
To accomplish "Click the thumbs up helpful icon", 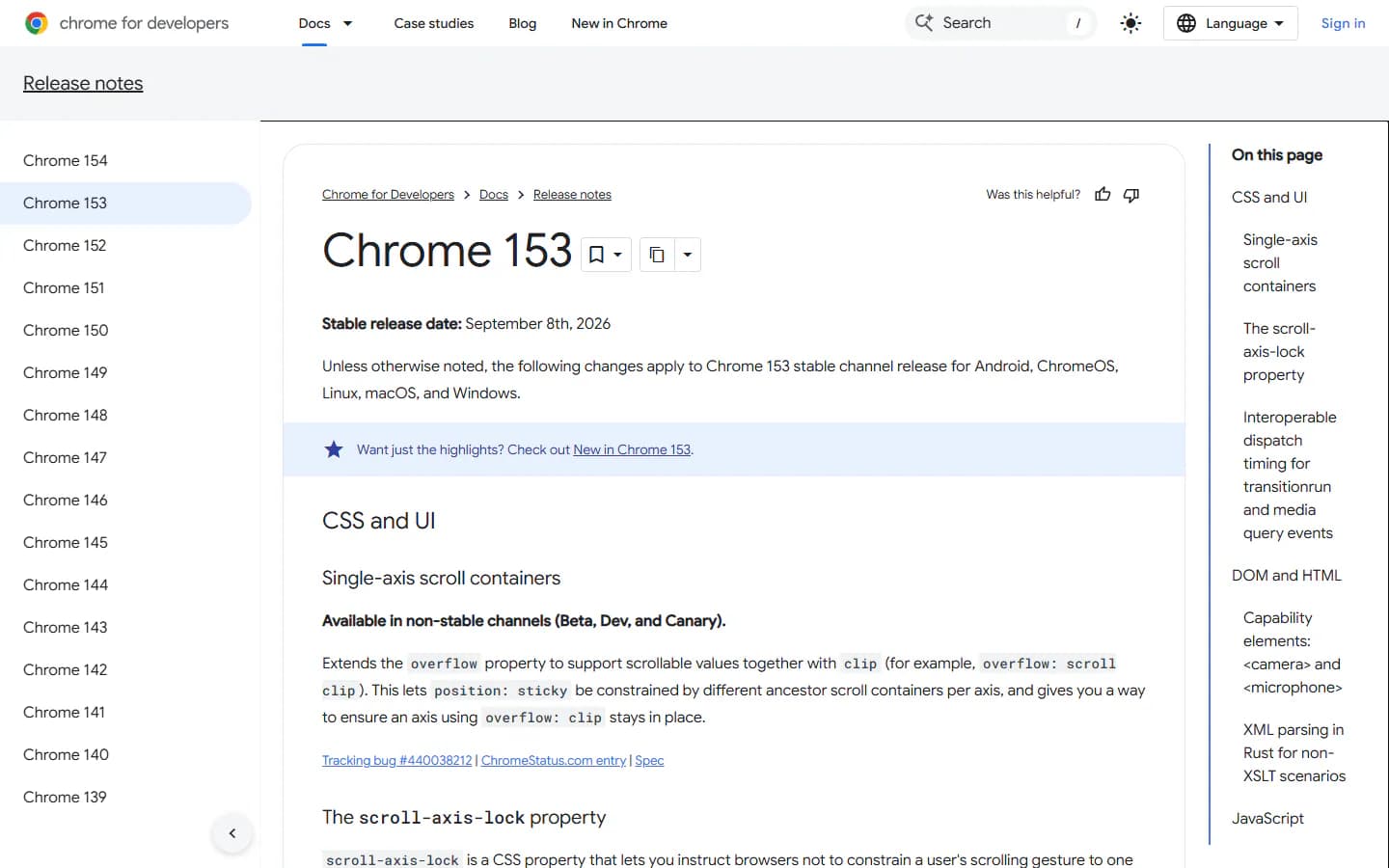I will (x=1103, y=195).
